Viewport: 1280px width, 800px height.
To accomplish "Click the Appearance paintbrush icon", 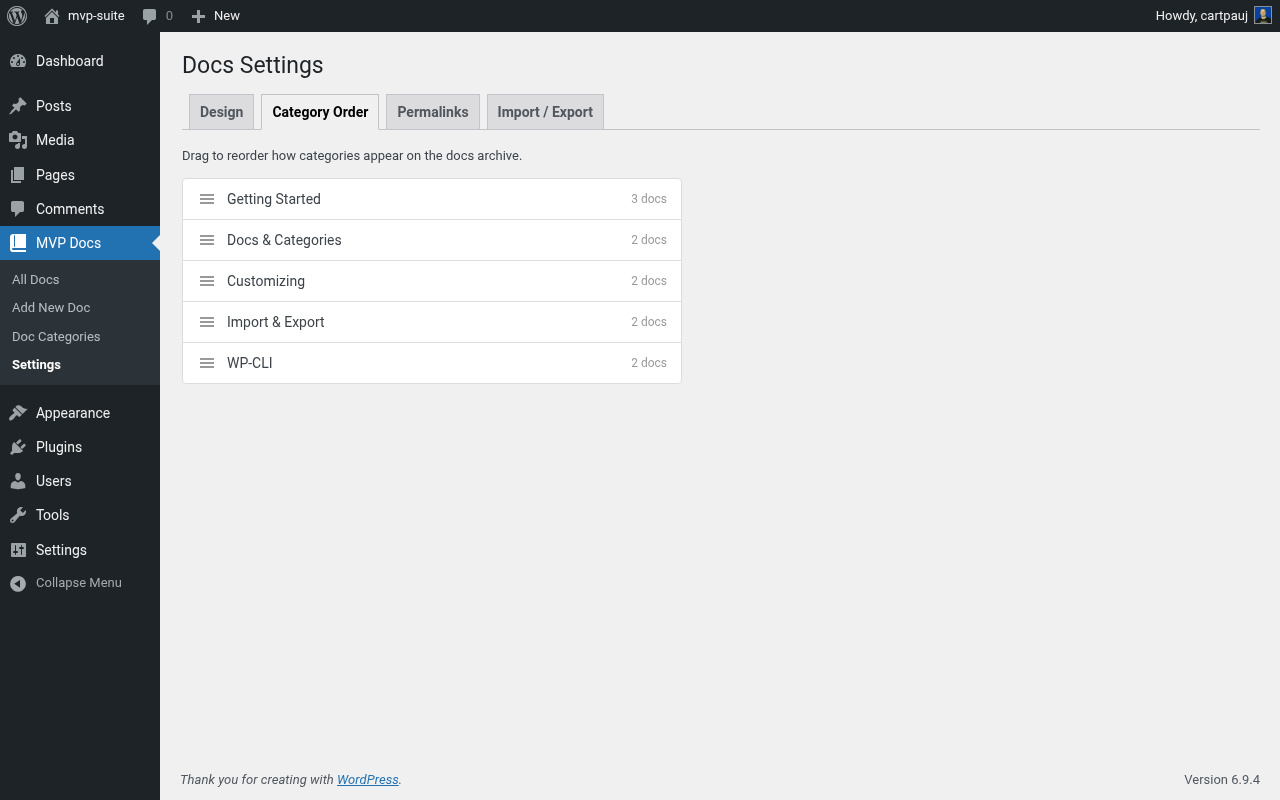I will pos(20,412).
